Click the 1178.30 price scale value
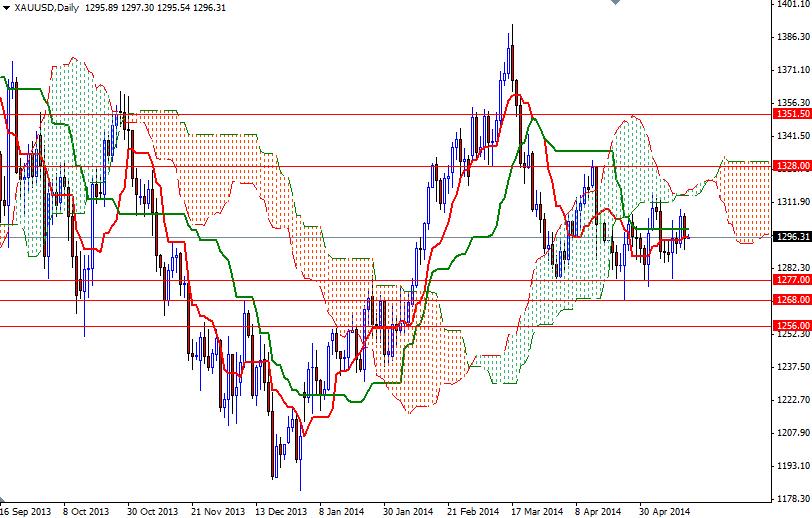Image resolution: width=812 pixels, height=518 pixels. coord(794,499)
